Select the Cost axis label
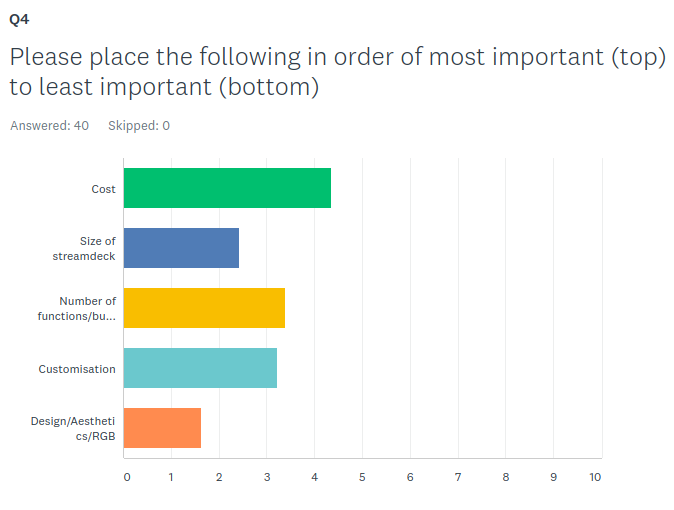This screenshot has height=510, width=674. (x=104, y=189)
